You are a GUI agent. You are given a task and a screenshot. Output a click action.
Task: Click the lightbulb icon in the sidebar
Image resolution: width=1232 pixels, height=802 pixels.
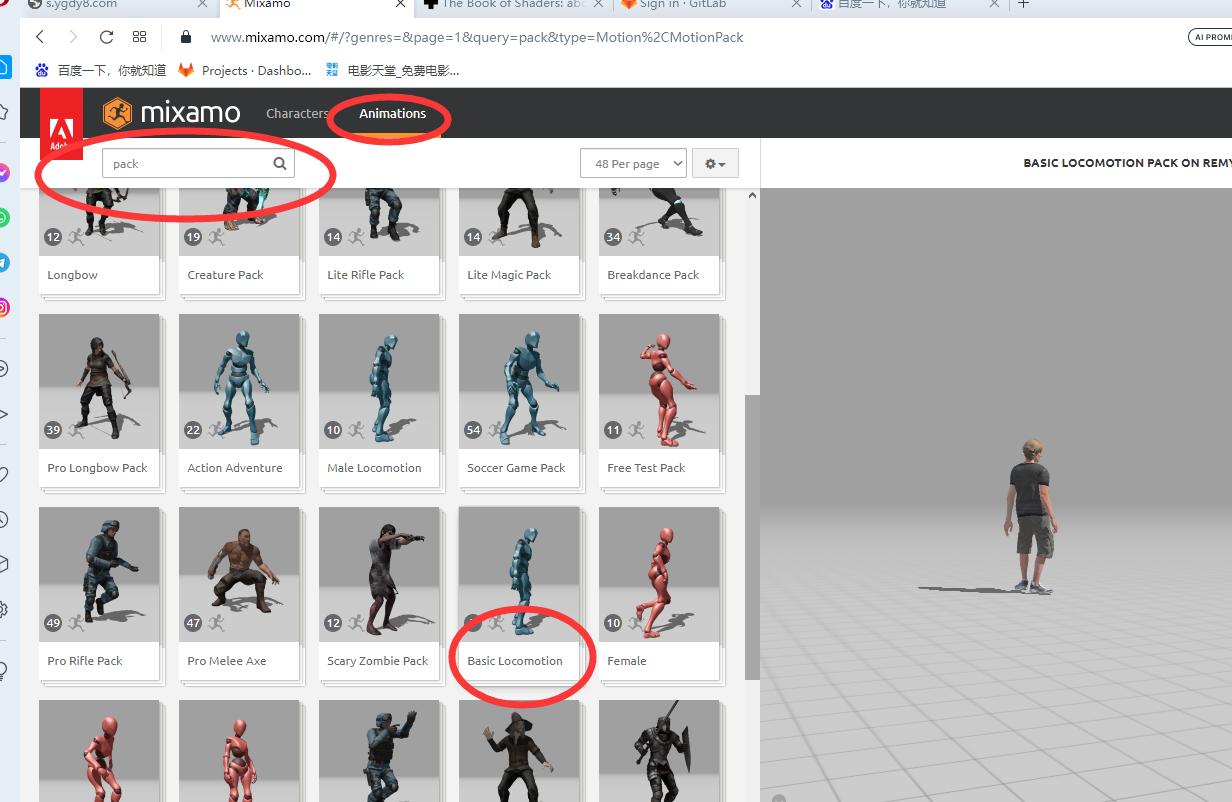coord(4,669)
